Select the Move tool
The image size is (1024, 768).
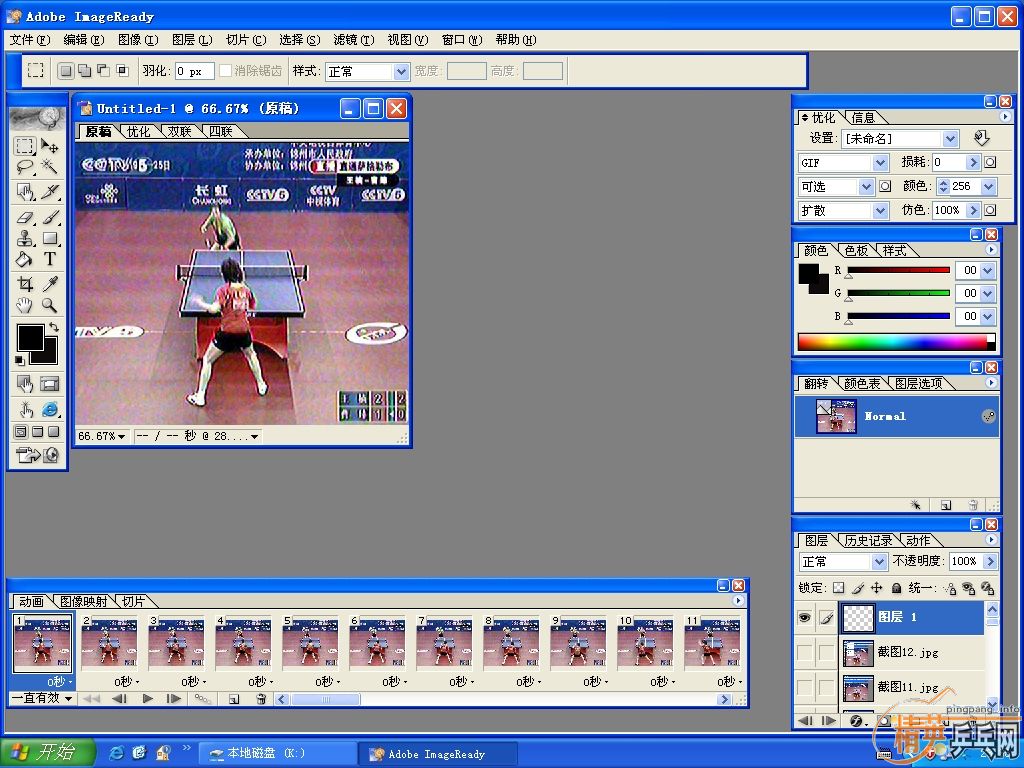50,145
